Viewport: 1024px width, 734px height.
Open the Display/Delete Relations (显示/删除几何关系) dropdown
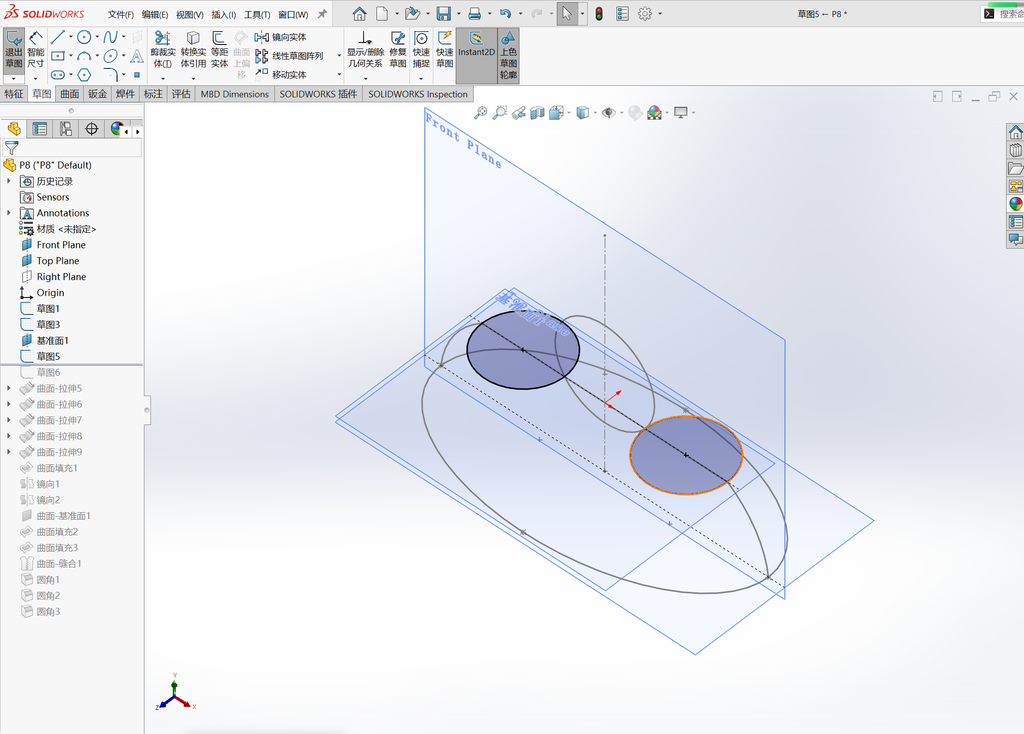point(365,78)
